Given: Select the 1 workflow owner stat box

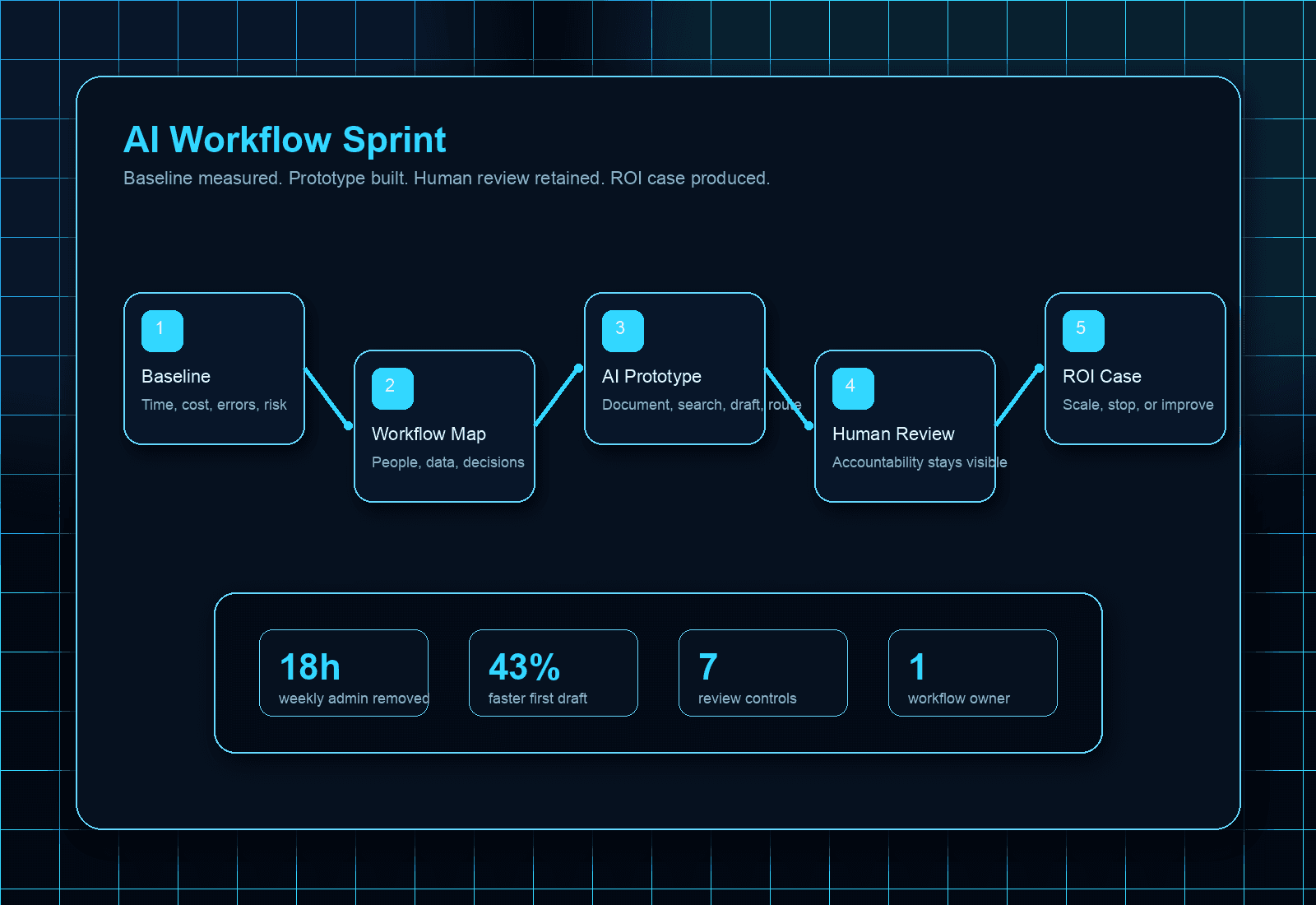Looking at the screenshot, I should (972, 673).
